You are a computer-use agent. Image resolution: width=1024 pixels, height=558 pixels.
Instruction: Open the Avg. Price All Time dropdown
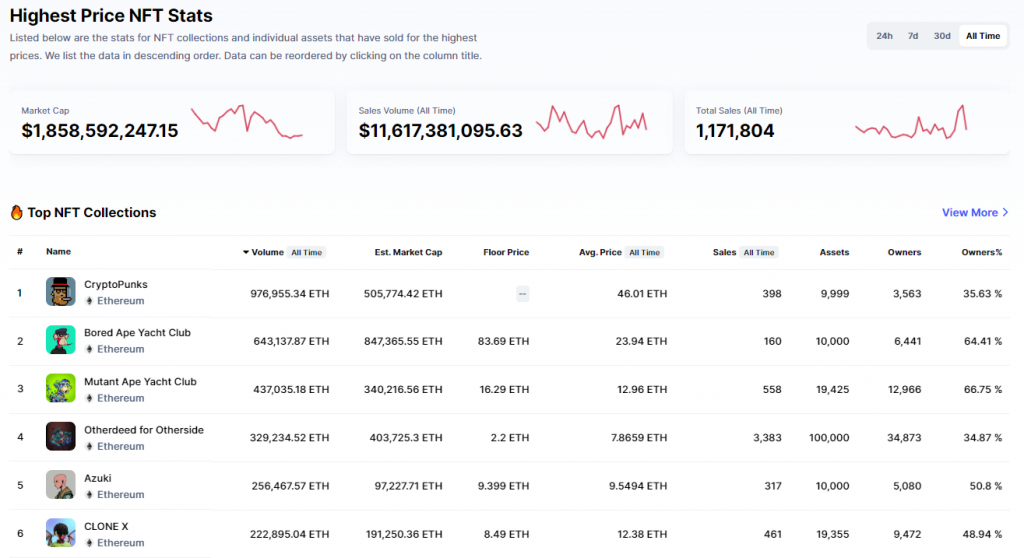click(x=644, y=253)
